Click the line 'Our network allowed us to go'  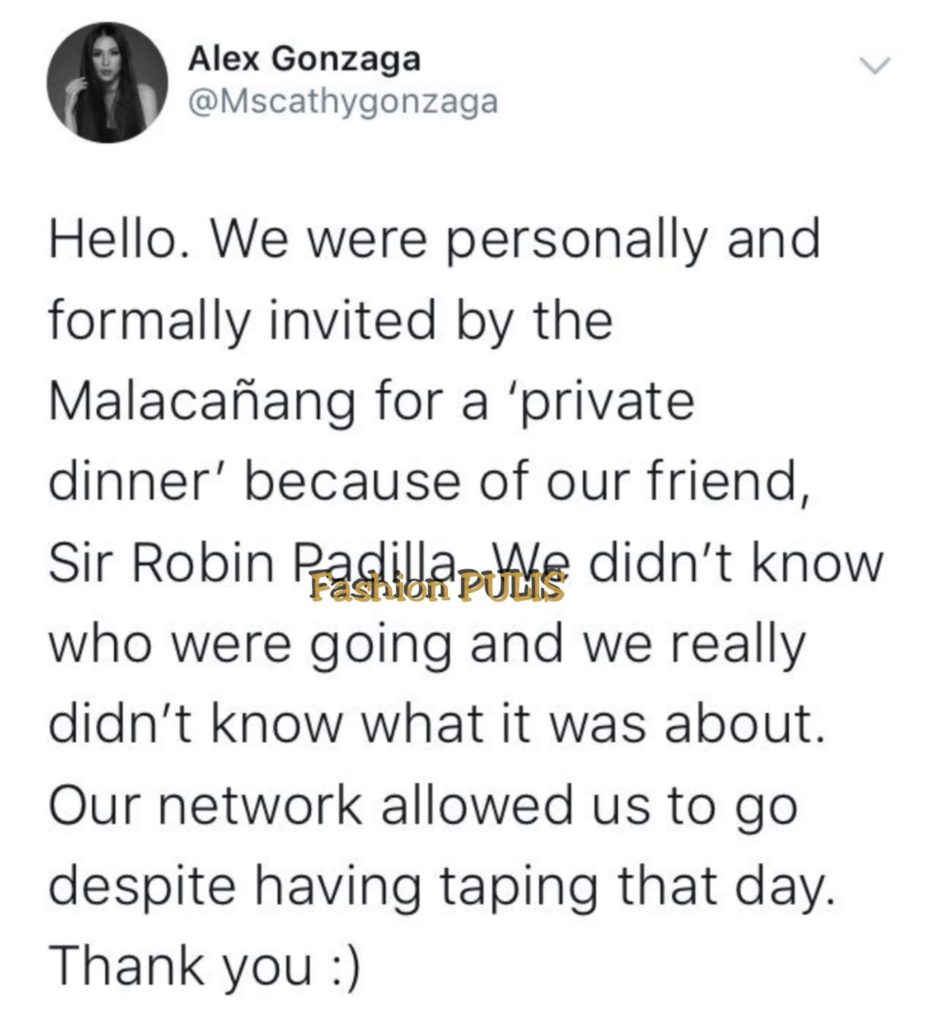coord(423,807)
